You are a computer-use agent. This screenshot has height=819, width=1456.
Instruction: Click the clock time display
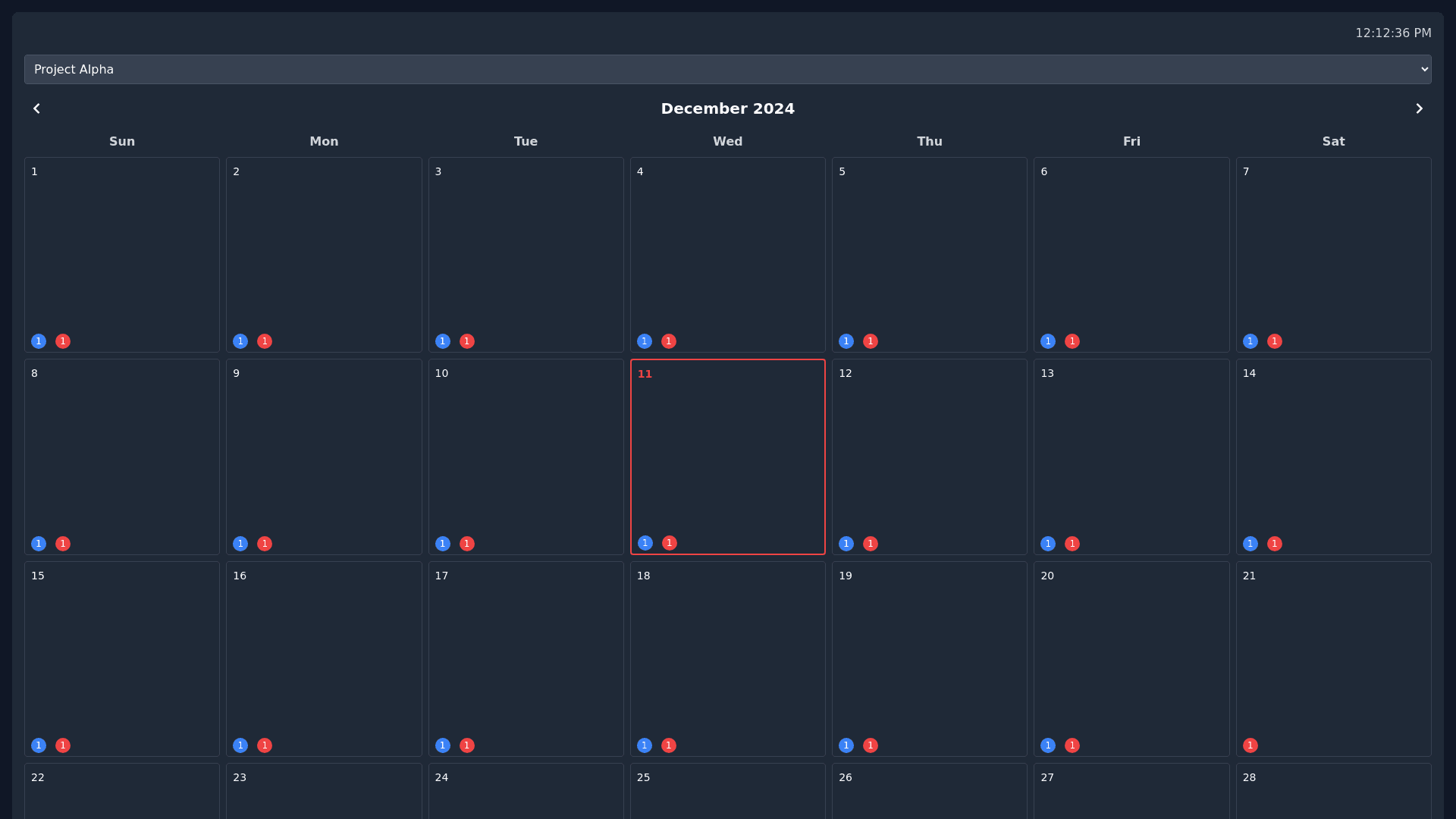(x=1392, y=33)
